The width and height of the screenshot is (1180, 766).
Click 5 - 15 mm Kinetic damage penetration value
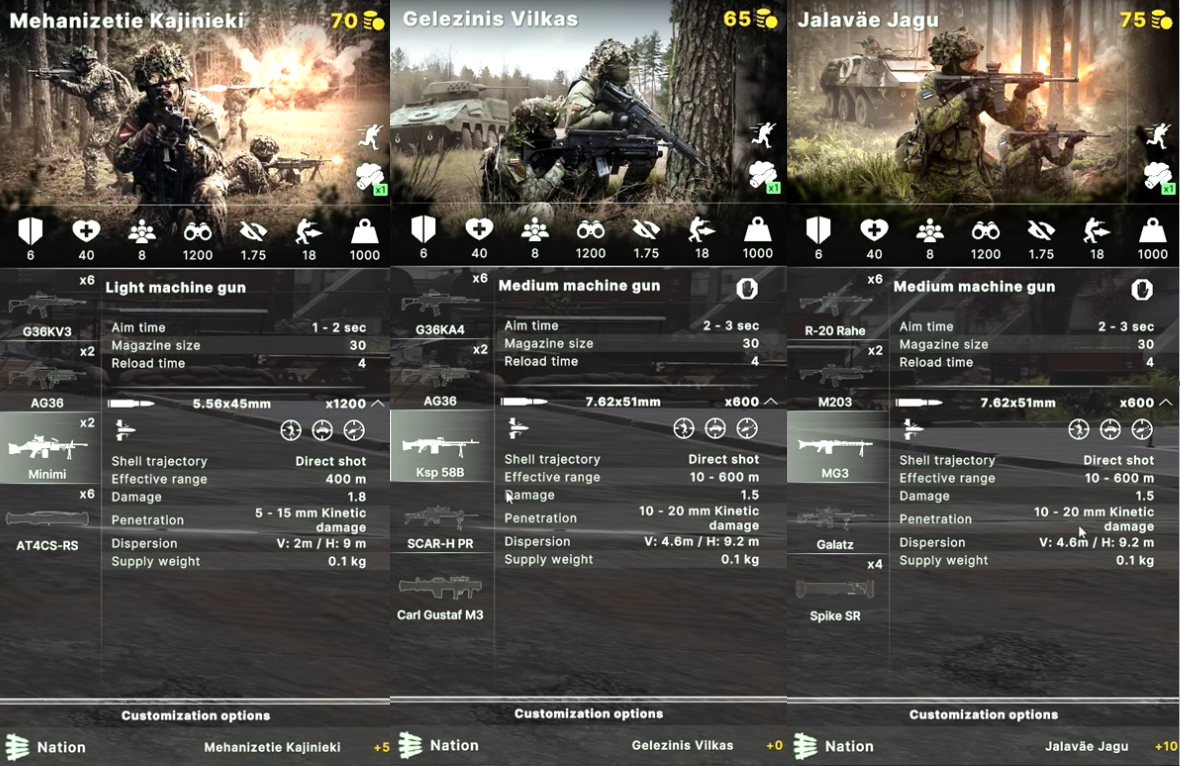click(x=311, y=520)
